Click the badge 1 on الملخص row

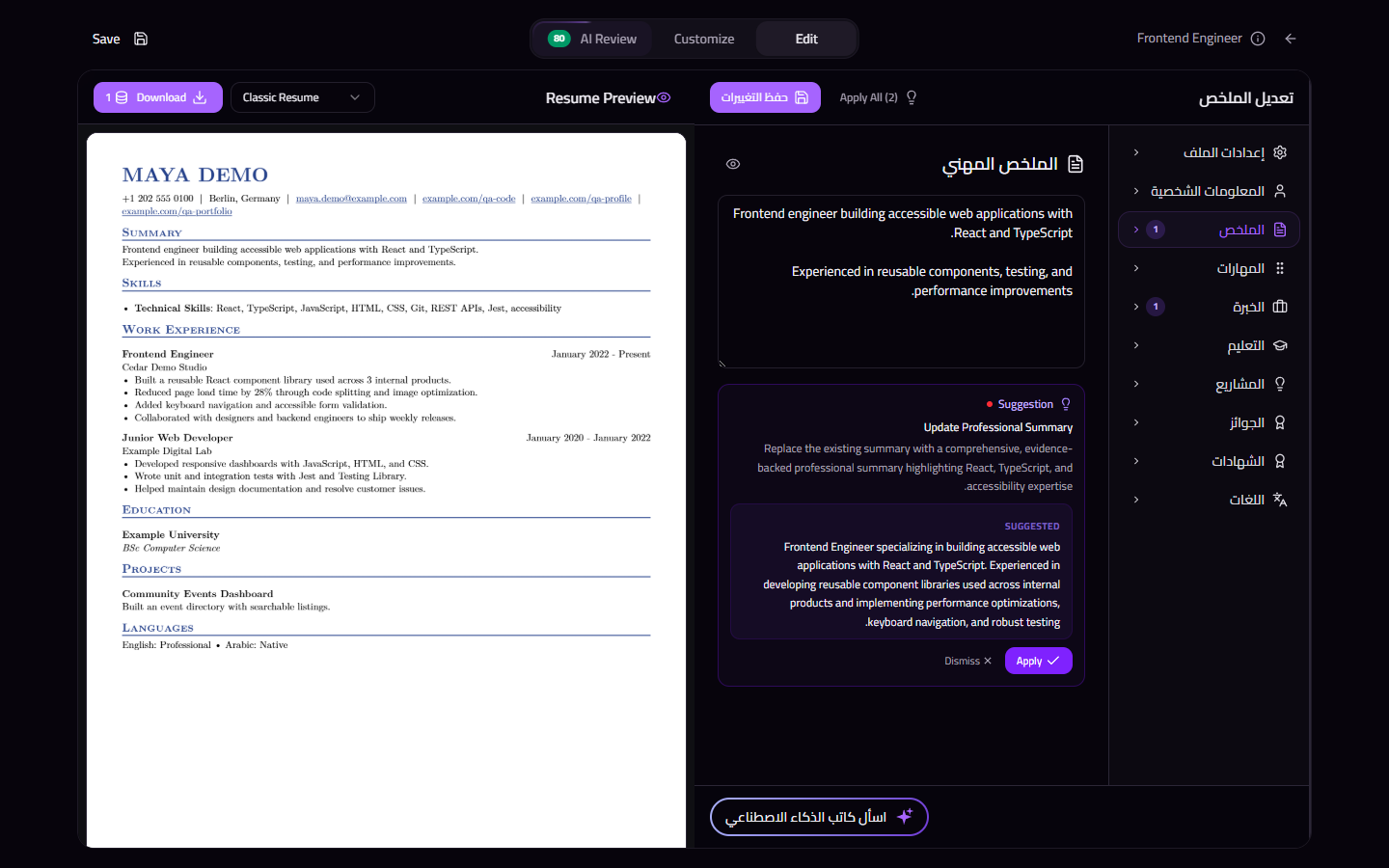click(x=1156, y=230)
